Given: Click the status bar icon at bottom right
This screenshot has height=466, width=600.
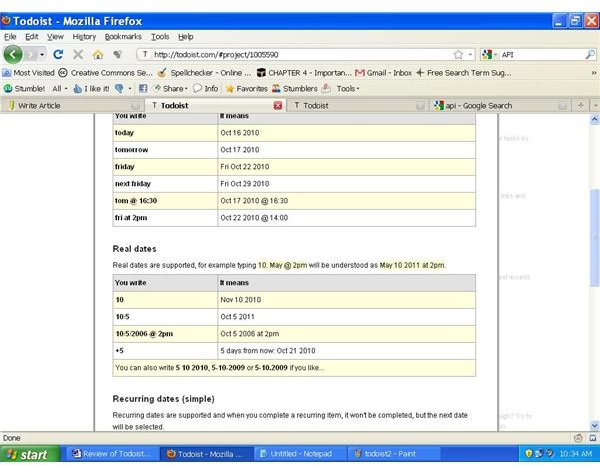Looking at the screenshot, I should 593,438.
